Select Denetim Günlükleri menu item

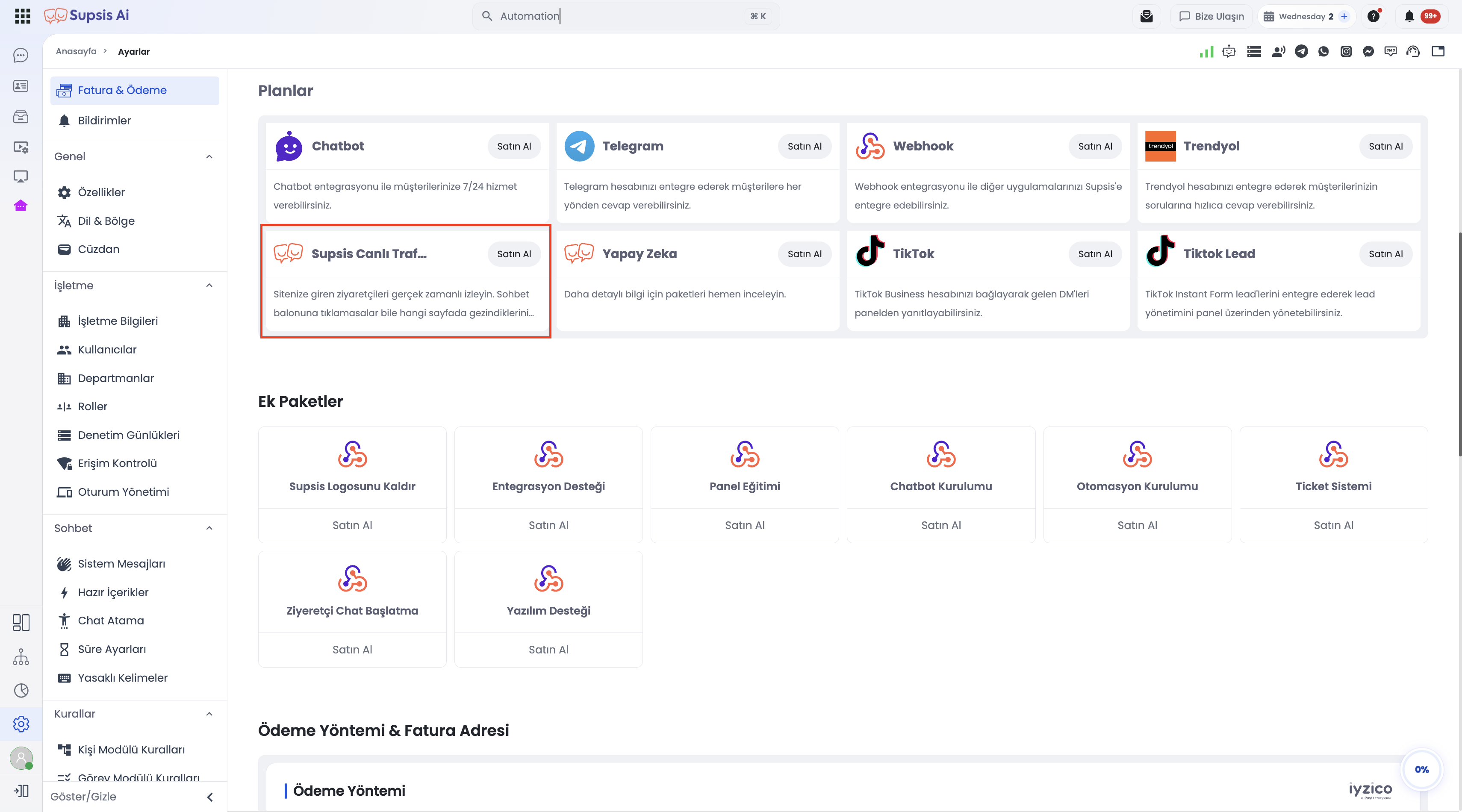point(135,435)
